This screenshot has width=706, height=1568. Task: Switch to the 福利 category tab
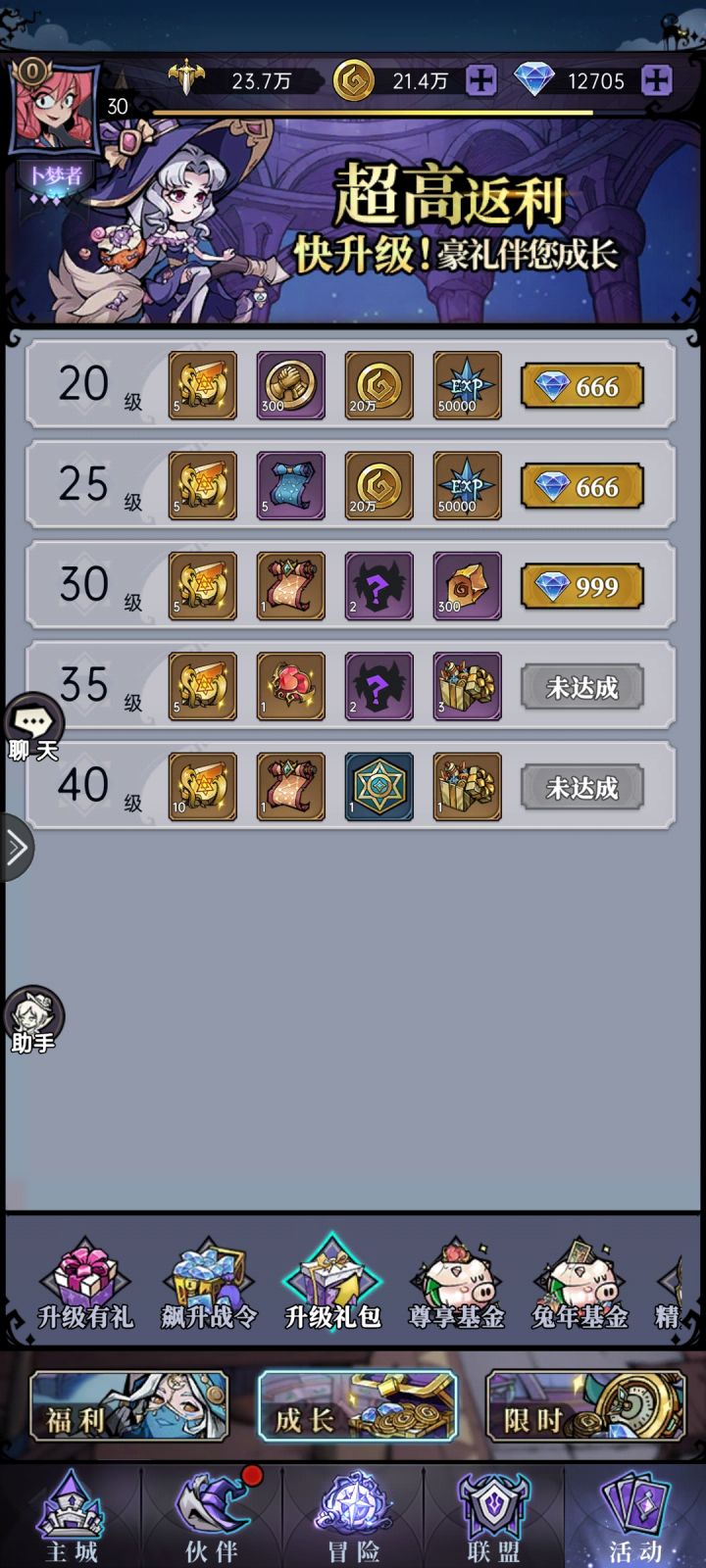point(128,1406)
